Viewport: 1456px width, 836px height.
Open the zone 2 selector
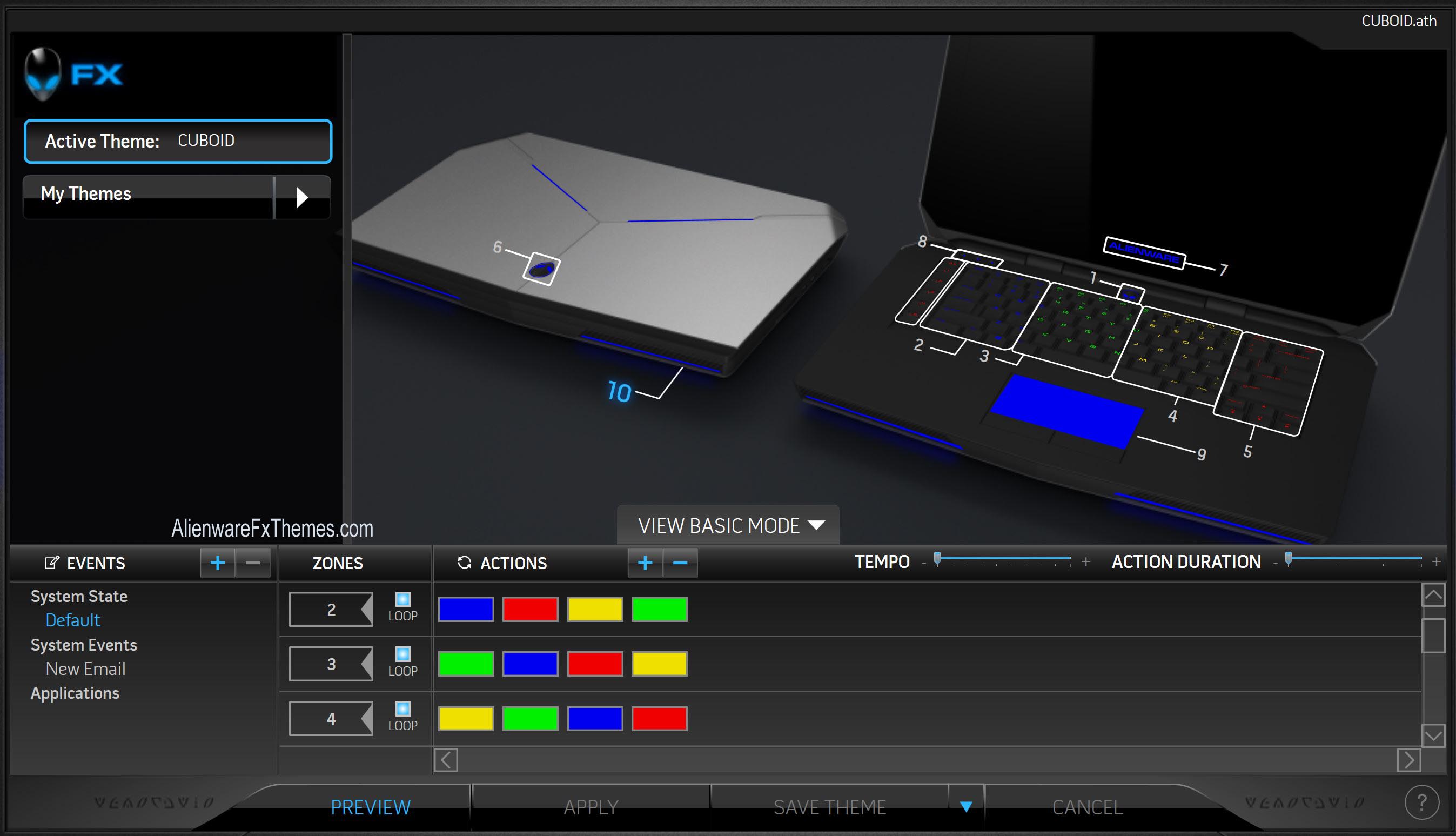[x=331, y=609]
